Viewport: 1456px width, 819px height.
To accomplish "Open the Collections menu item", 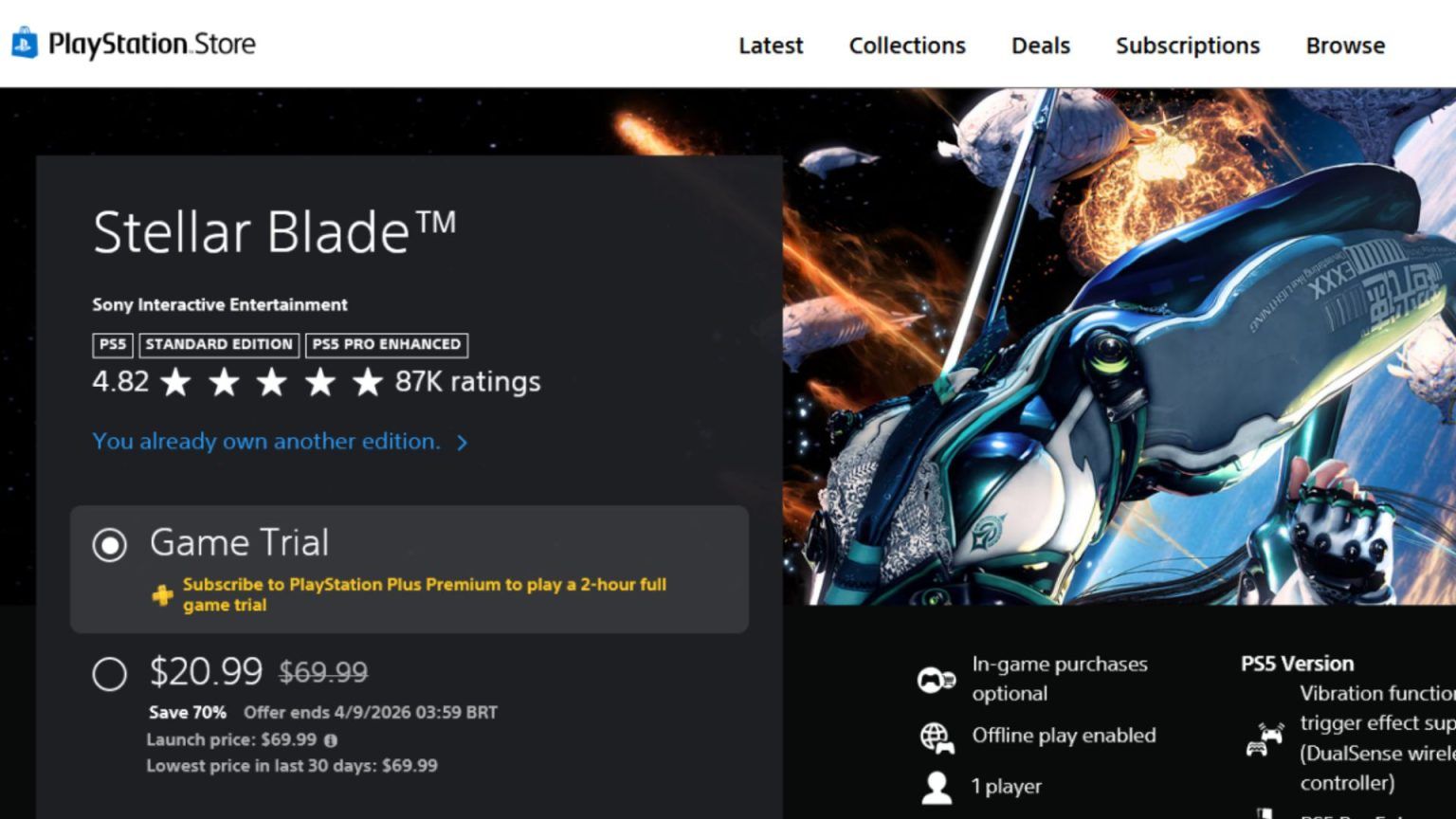I will [906, 45].
